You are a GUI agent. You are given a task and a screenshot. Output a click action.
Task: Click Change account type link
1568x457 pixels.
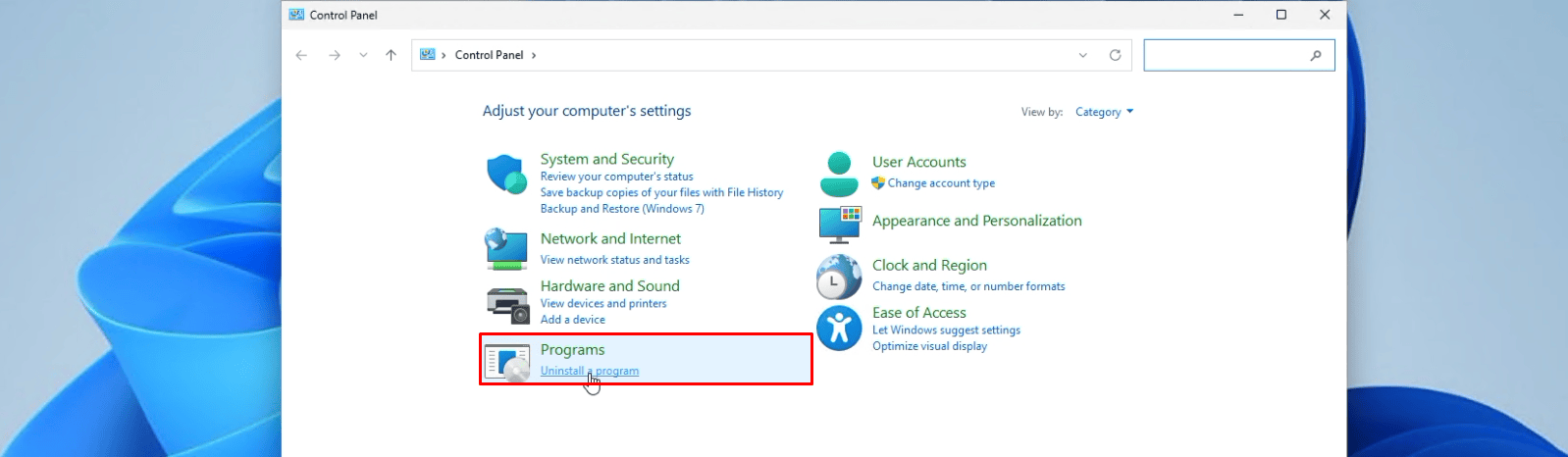coord(941,183)
